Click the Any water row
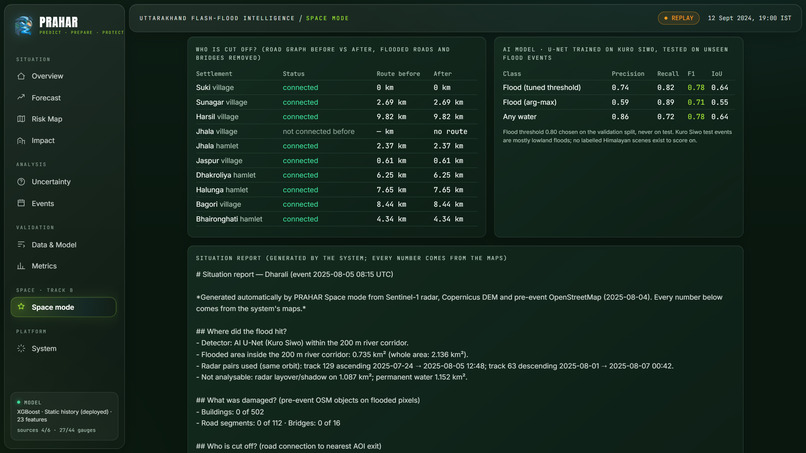The width and height of the screenshot is (806, 453). tap(618, 117)
